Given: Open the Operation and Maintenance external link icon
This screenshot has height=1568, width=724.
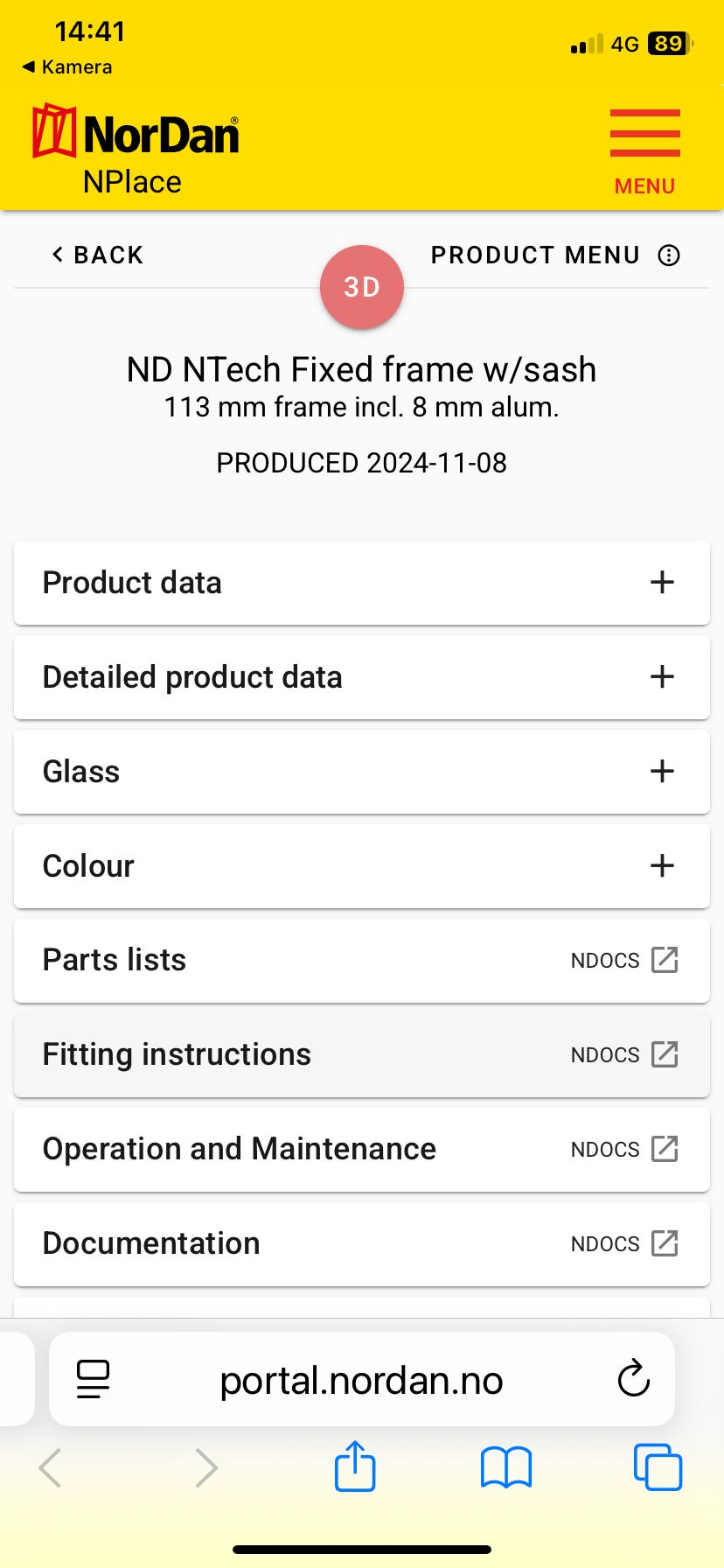Looking at the screenshot, I should tap(665, 1149).
